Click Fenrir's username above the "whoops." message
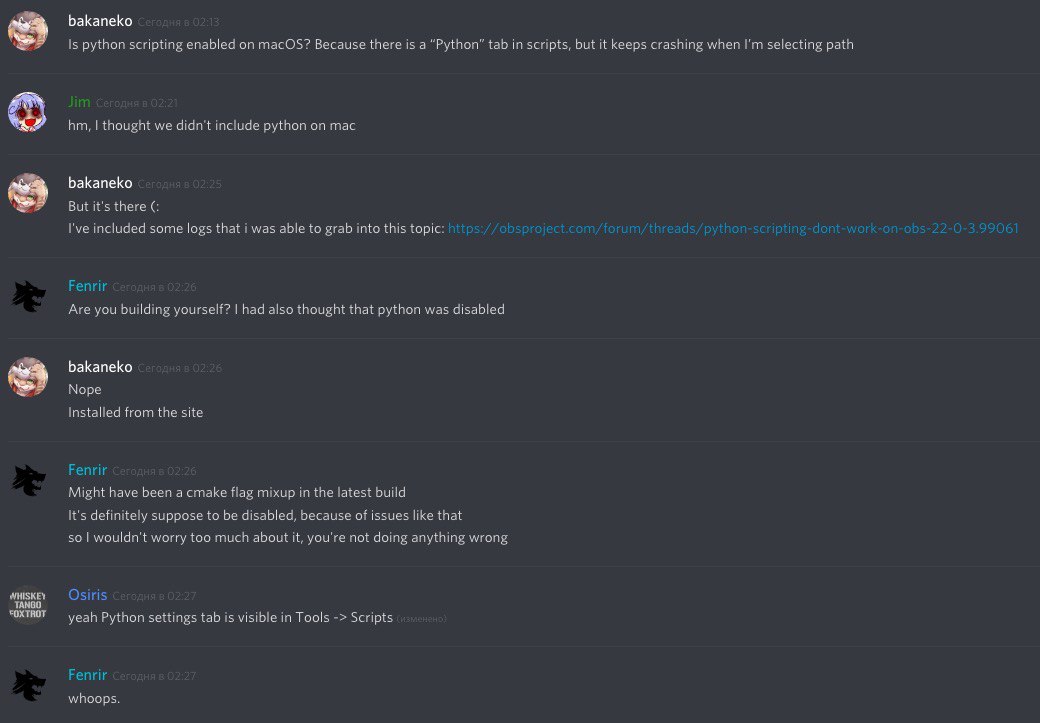Image resolution: width=1040 pixels, height=723 pixels. tap(87, 675)
